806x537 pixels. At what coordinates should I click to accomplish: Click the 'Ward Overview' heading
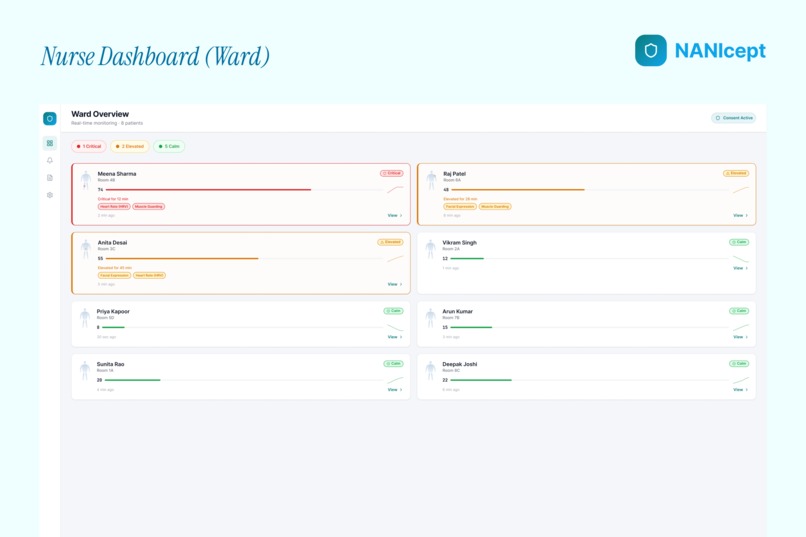tap(100, 114)
